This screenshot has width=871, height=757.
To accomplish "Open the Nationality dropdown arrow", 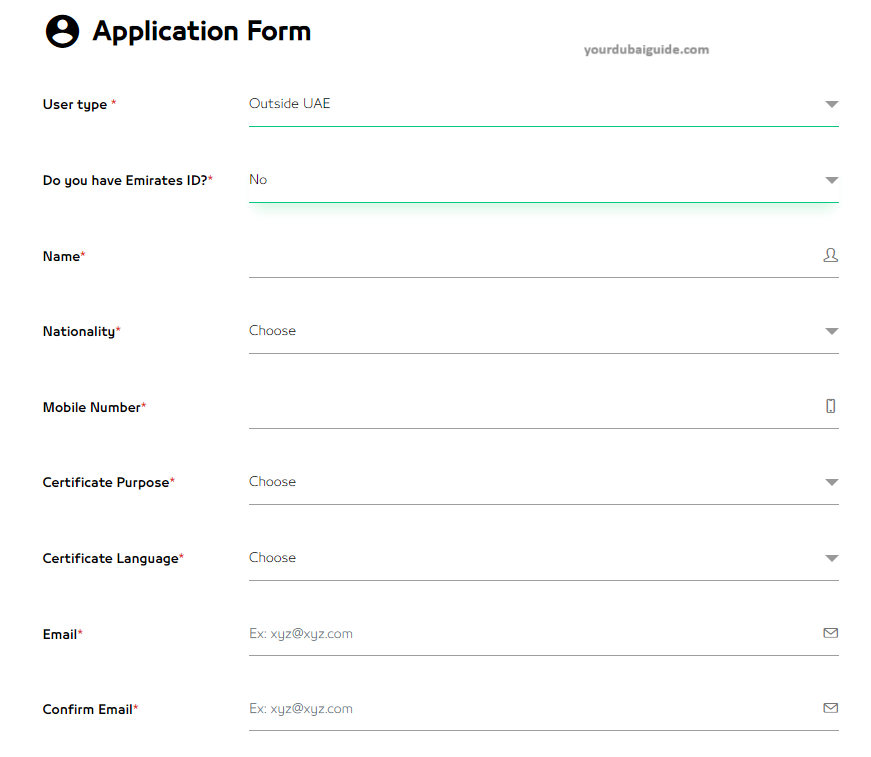I will 831,331.
